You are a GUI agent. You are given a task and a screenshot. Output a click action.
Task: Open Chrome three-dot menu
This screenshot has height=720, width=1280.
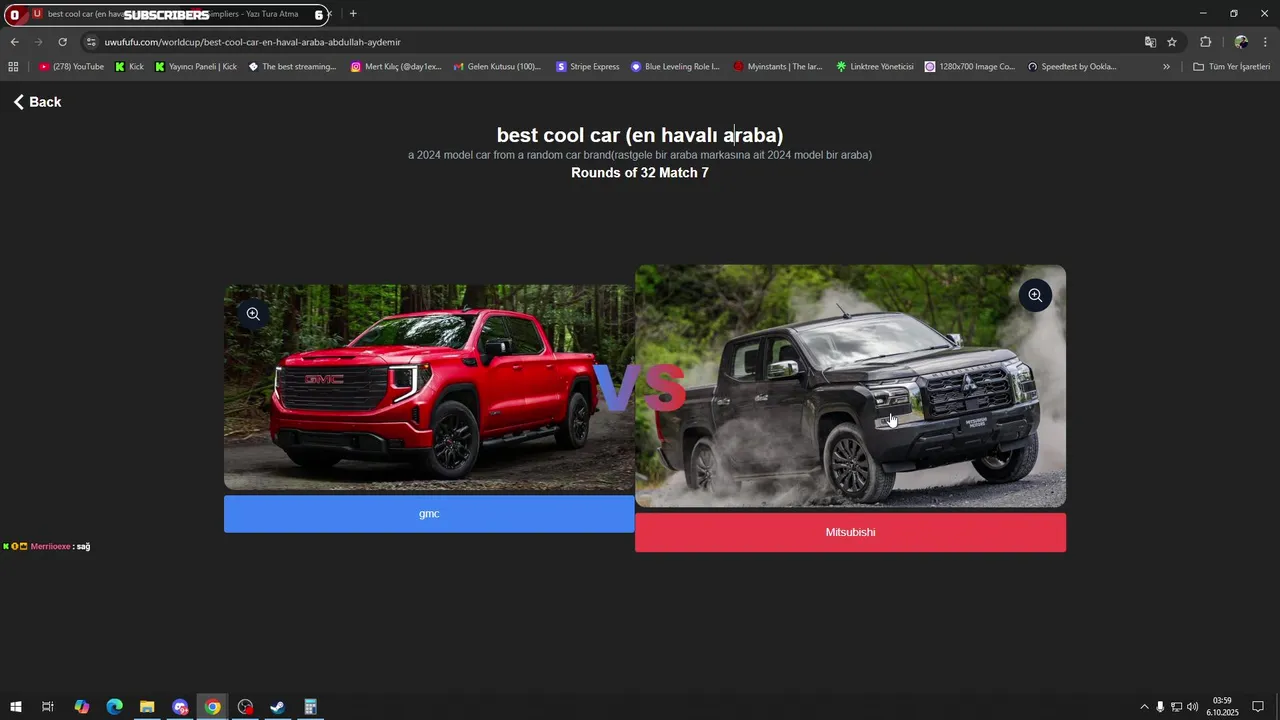tap(1265, 42)
